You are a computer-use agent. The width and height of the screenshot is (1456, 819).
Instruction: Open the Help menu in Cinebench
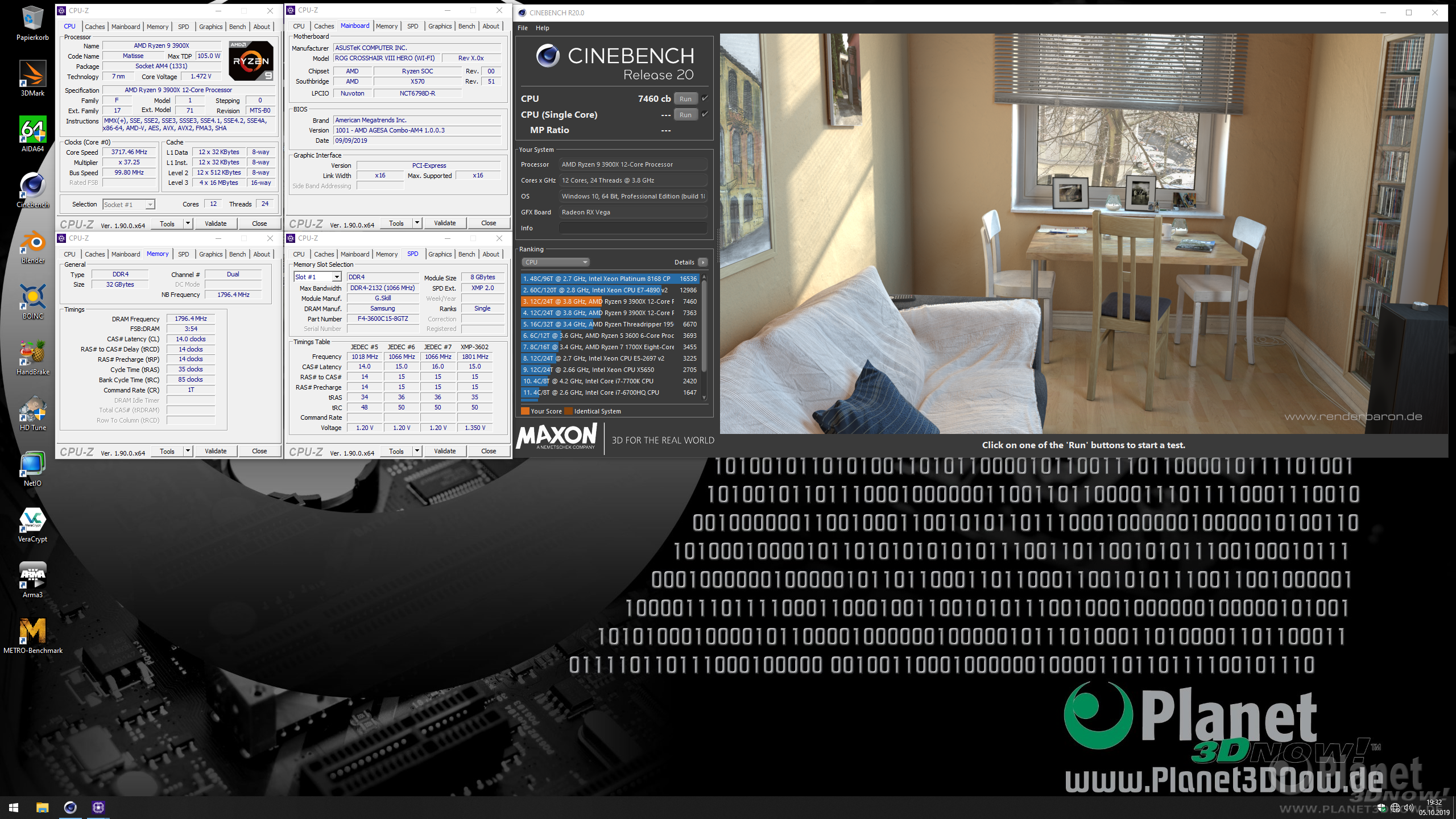pyautogui.click(x=543, y=28)
